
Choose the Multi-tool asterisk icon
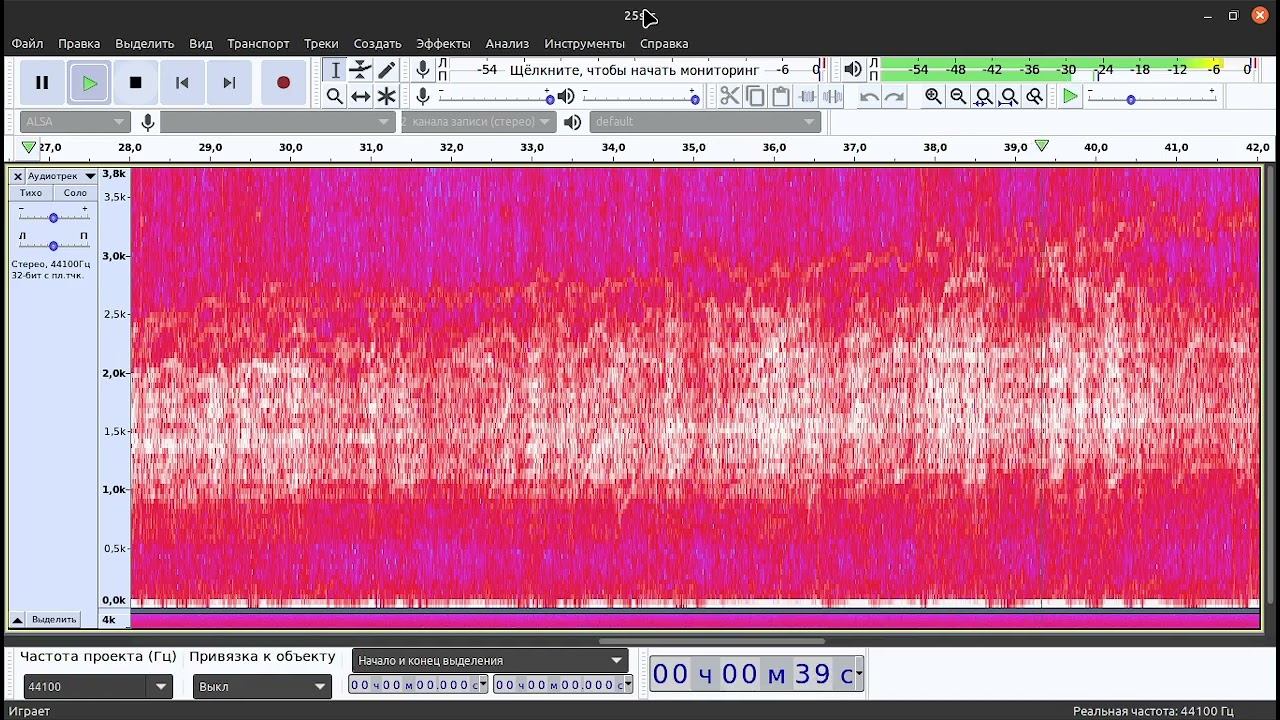[386, 96]
